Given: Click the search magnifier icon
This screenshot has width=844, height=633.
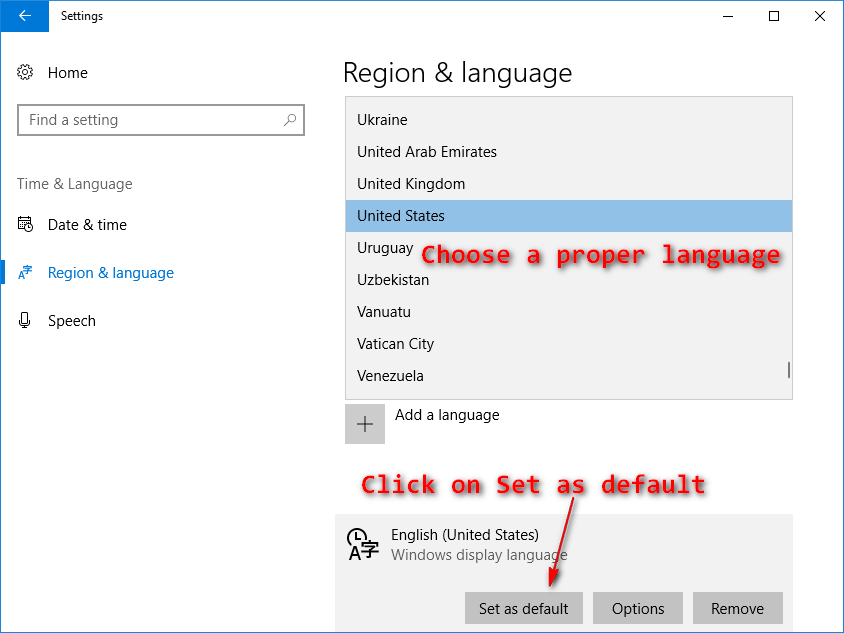Looking at the screenshot, I should click(291, 120).
